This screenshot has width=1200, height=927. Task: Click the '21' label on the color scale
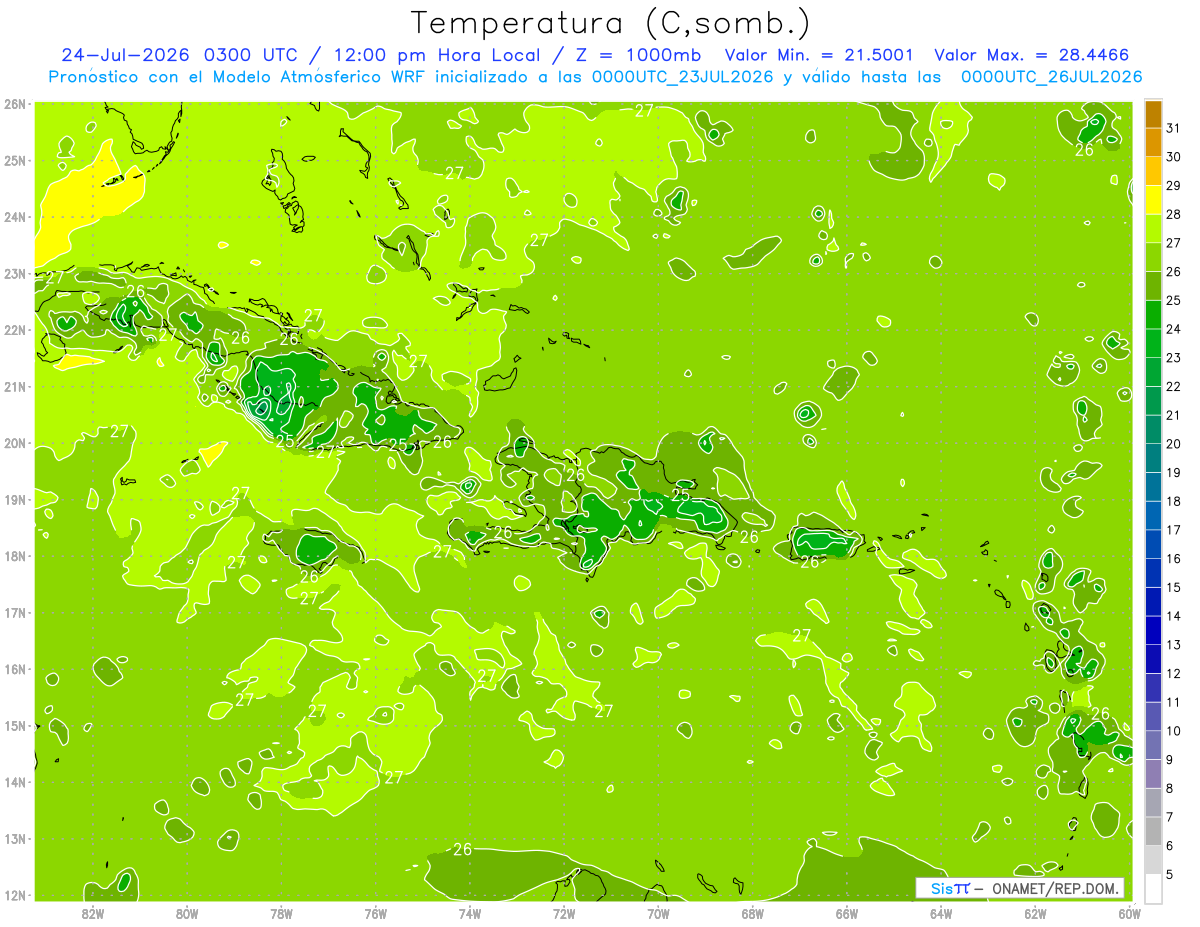pyautogui.click(x=1173, y=415)
